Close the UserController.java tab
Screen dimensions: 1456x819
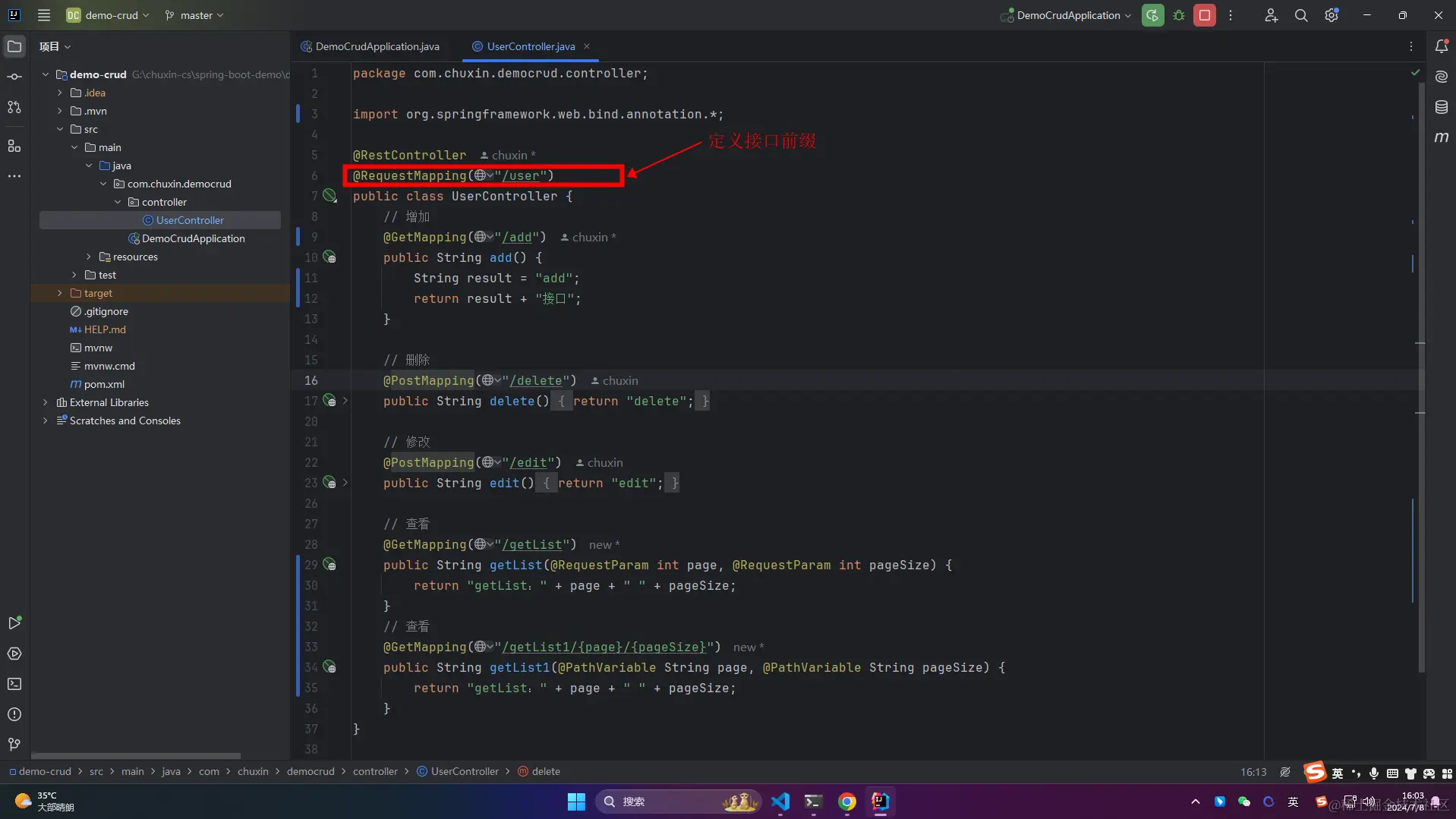tap(587, 46)
